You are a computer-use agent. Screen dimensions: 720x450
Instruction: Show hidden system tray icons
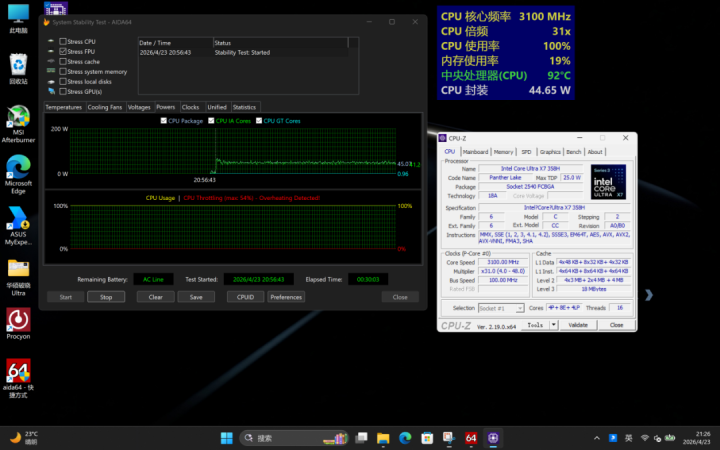click(x=599, y=438)
